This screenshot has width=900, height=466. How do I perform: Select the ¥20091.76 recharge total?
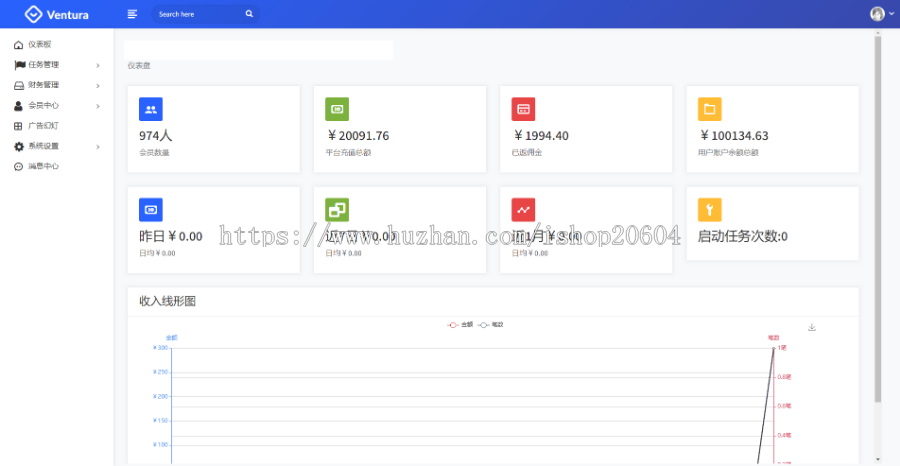[x=358, y=136]
